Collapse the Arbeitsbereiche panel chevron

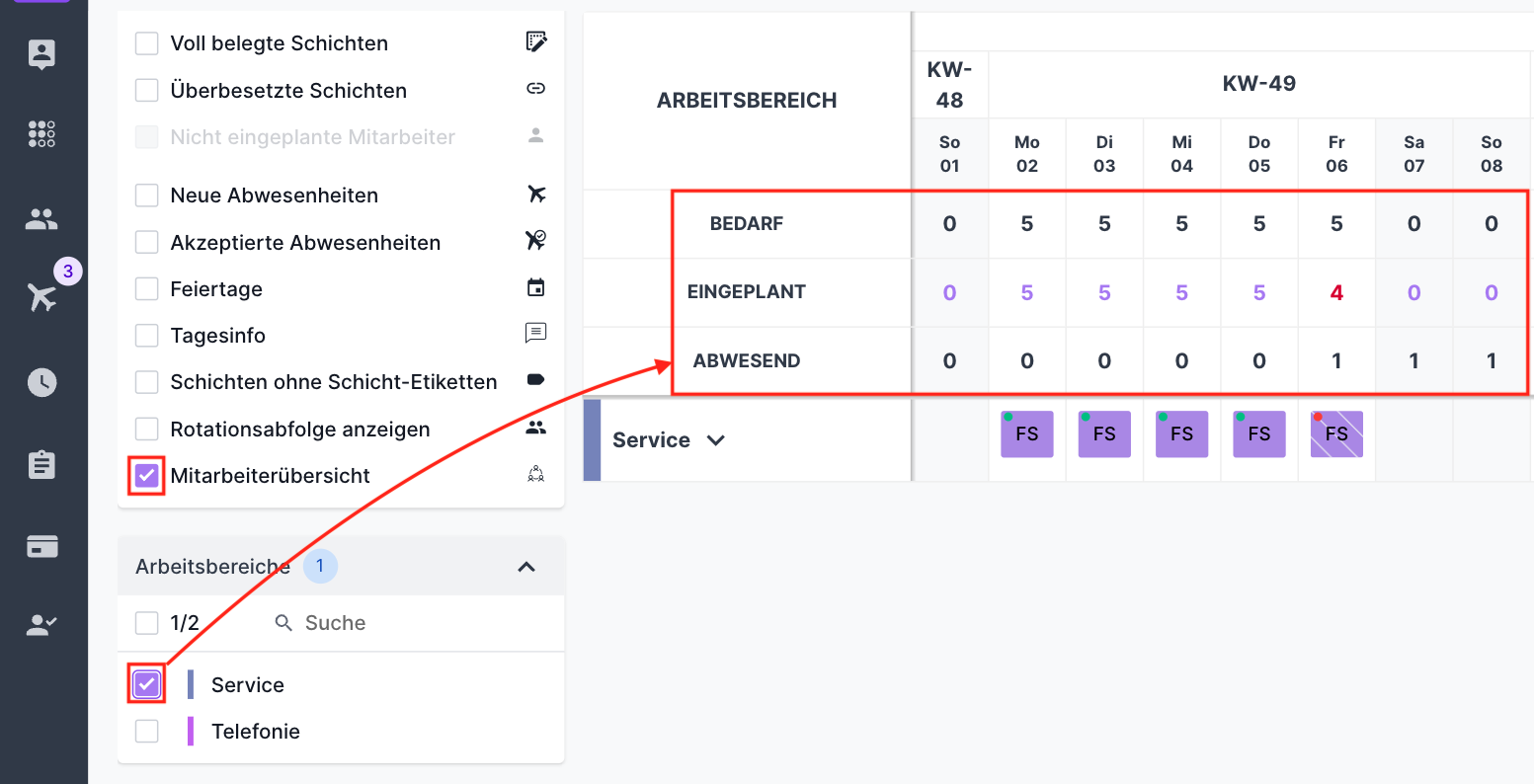point(526,567)
